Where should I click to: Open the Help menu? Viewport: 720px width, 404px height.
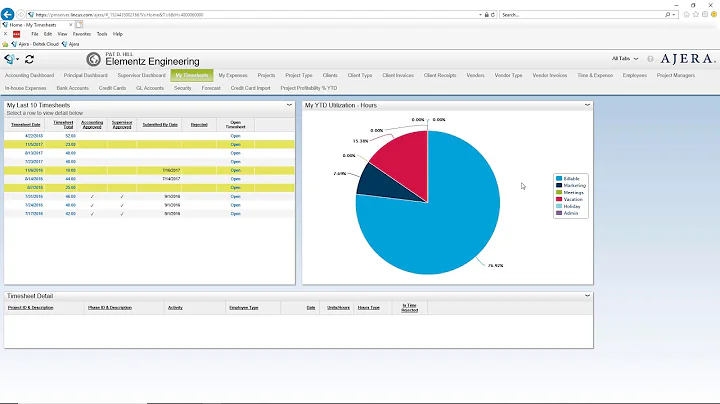118,34
